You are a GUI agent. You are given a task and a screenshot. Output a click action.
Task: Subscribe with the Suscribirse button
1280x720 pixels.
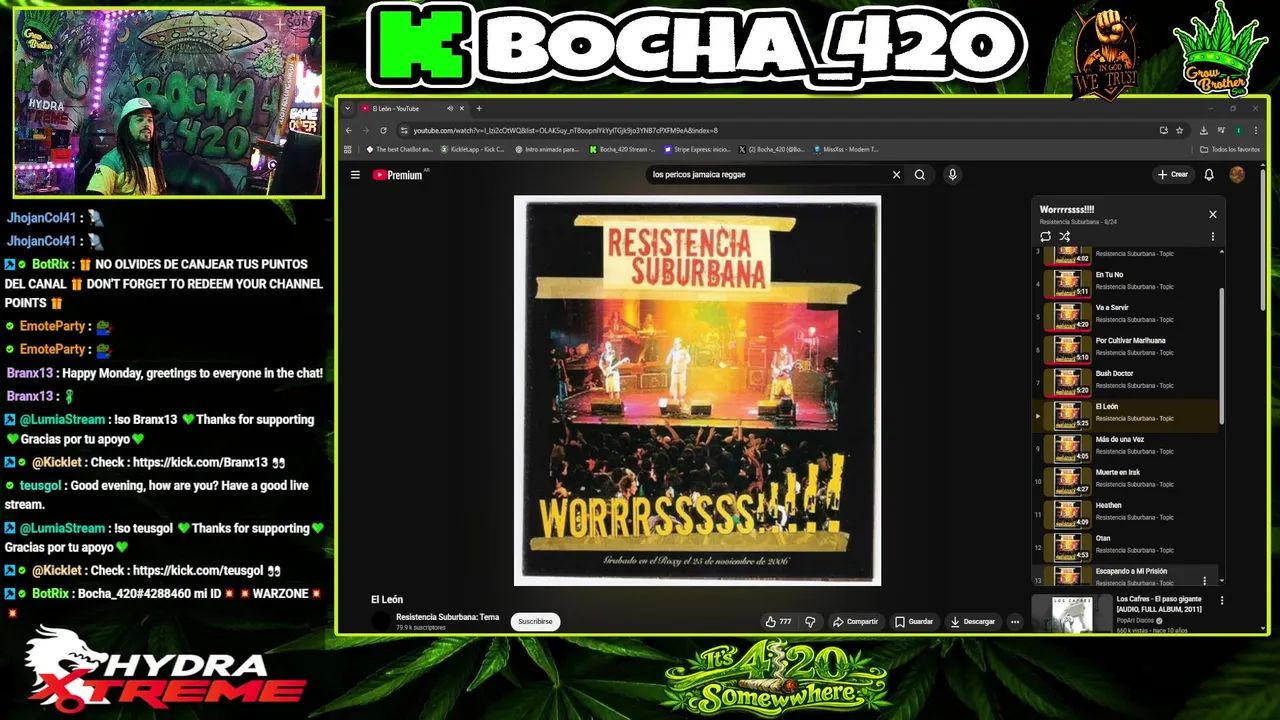click(x=535, y=621)
